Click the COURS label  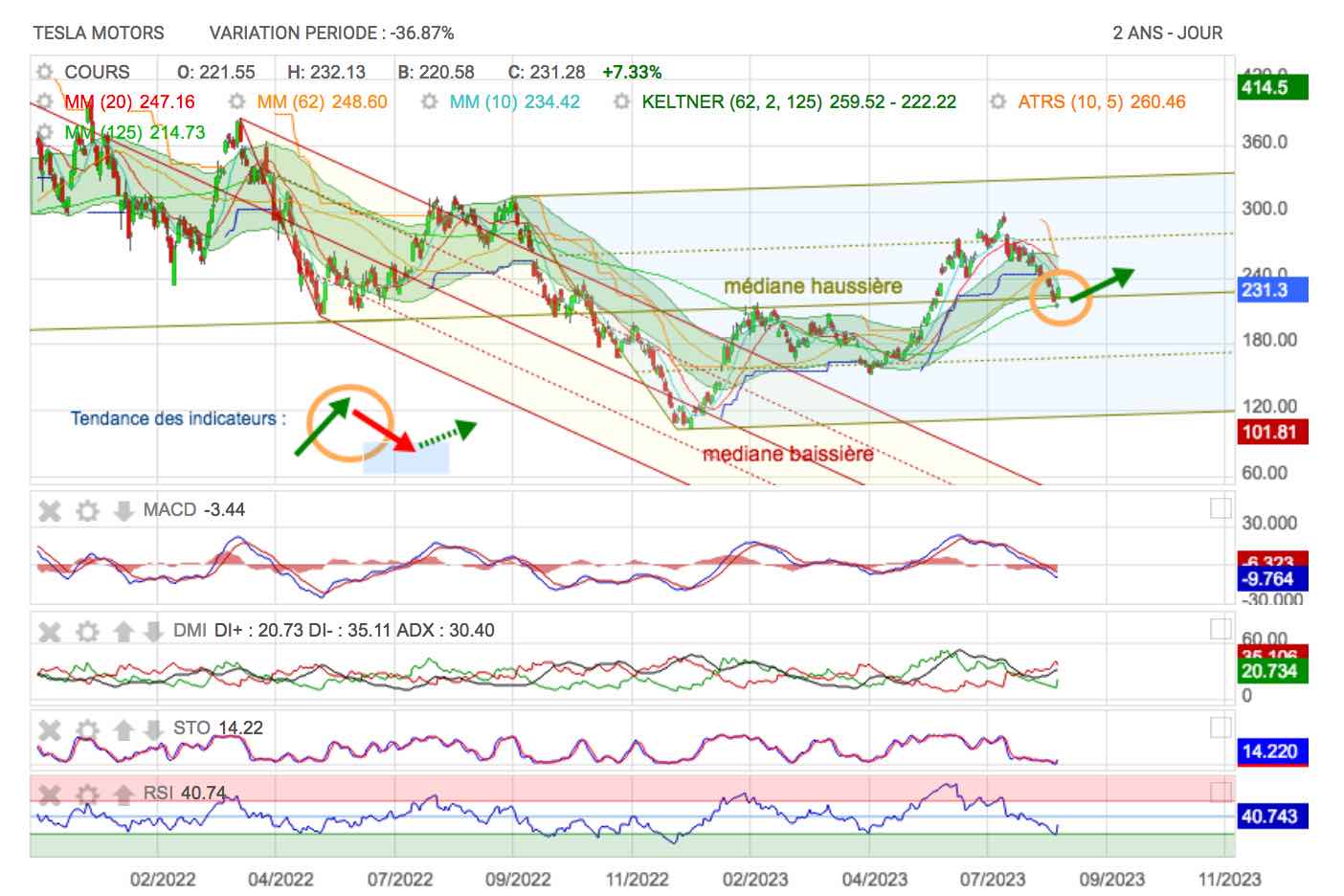[x=97, y=72]
